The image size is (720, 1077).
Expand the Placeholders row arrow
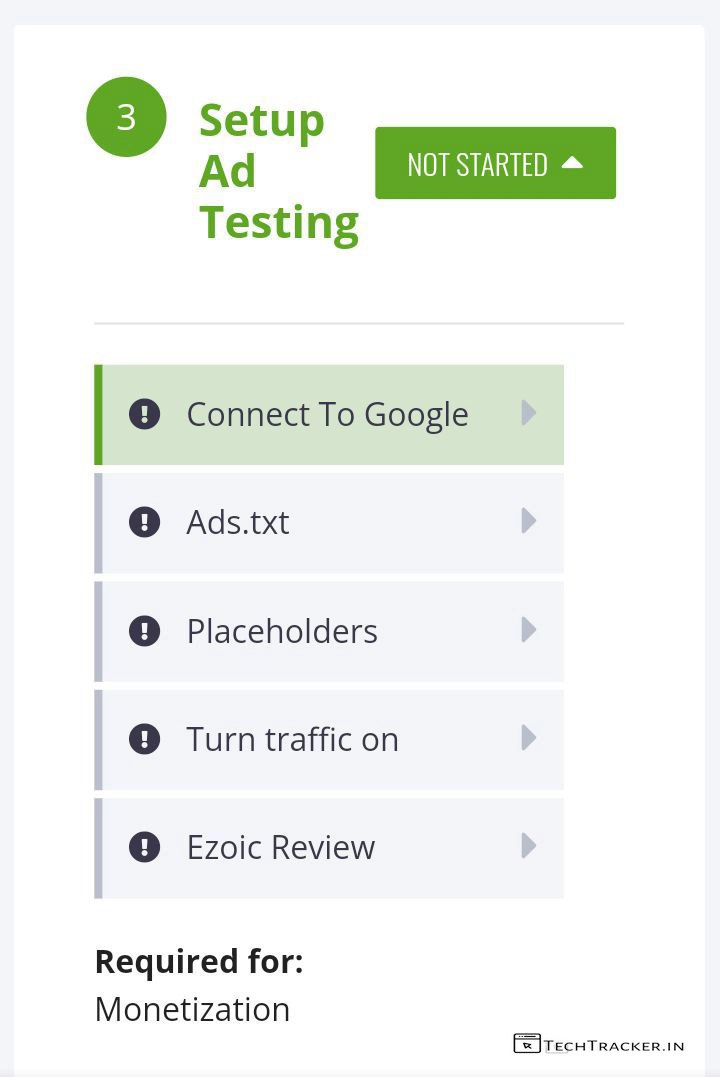click(529, 630)
